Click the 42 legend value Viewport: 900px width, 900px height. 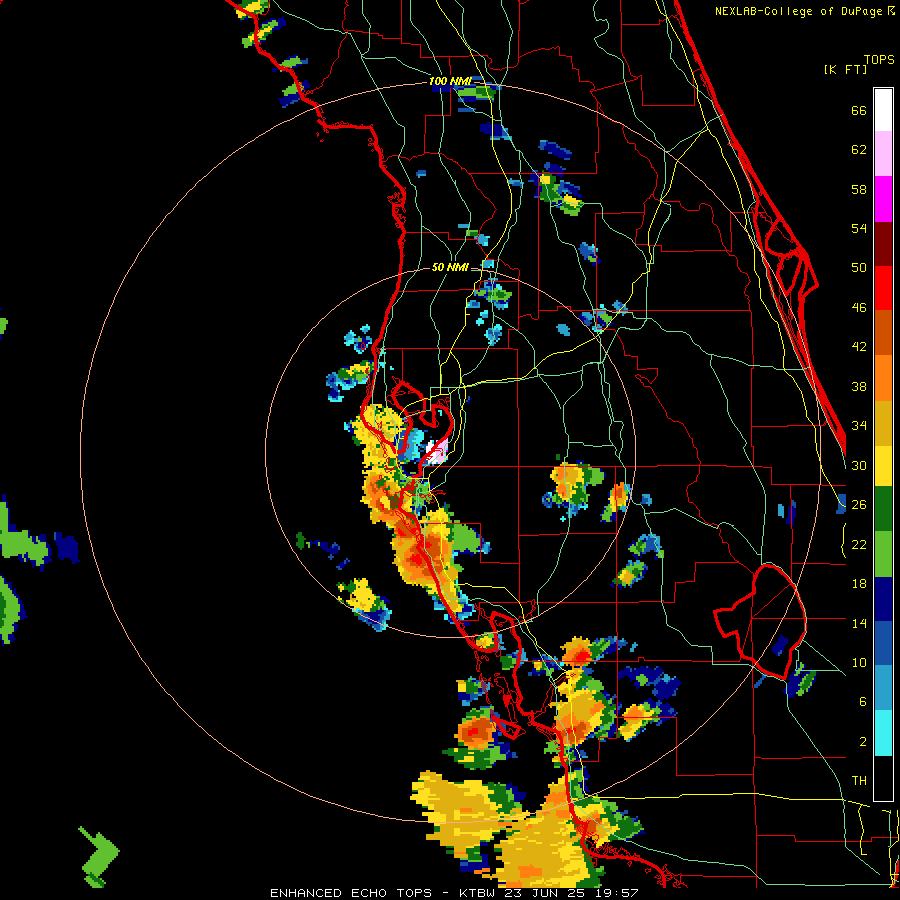click(859, 347)
